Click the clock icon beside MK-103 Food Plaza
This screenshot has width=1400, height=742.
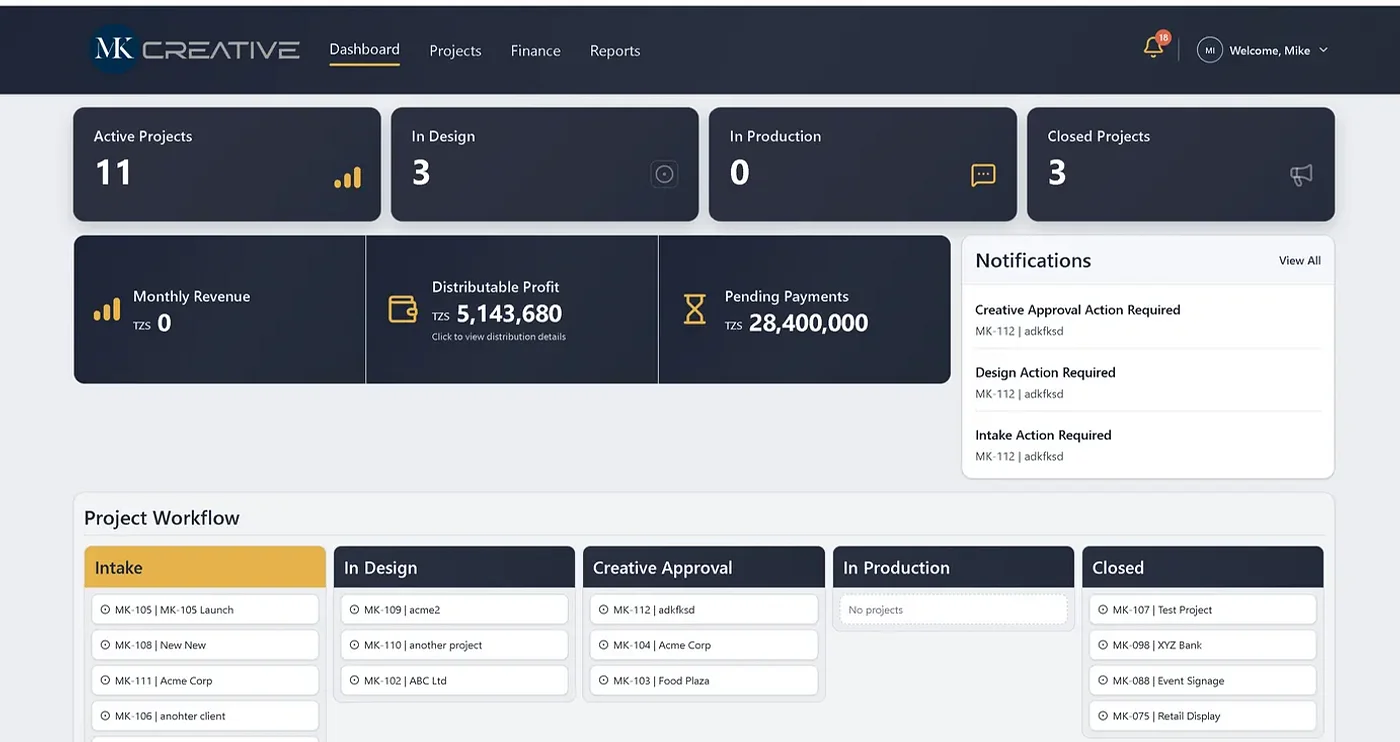(603, 680)
